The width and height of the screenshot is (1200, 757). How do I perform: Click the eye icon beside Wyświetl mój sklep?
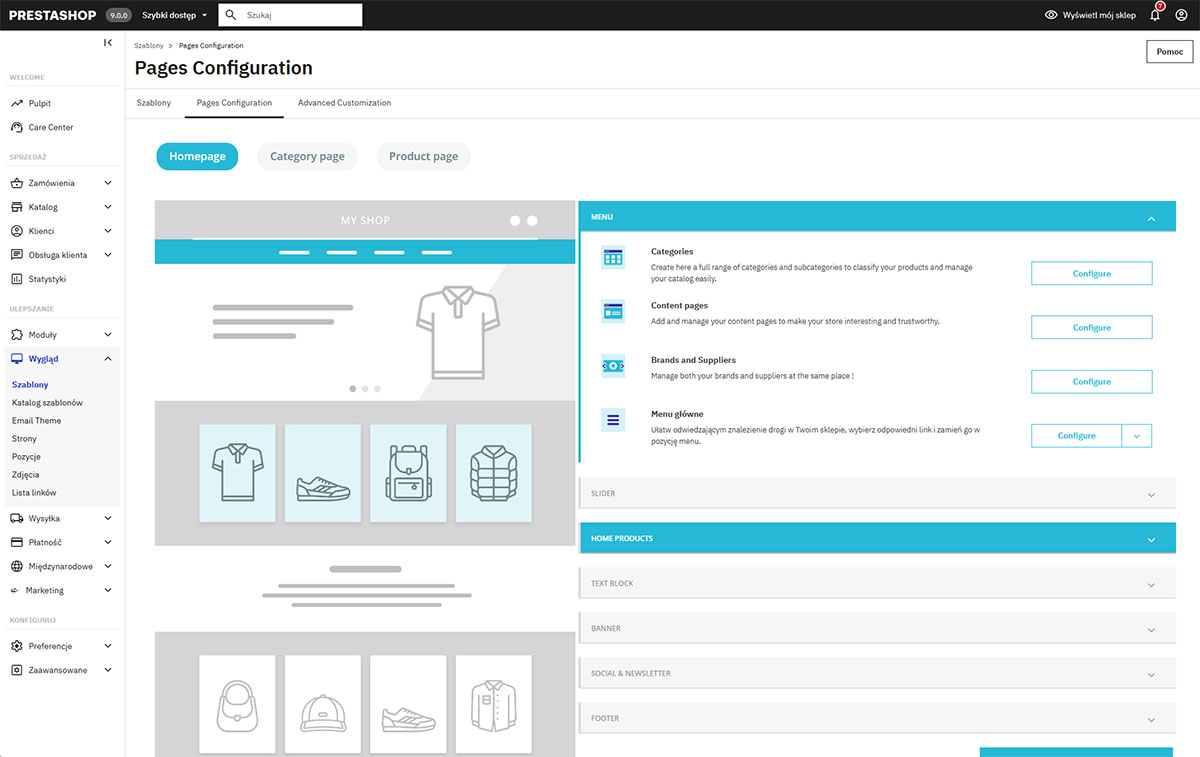click(1049, 14)
